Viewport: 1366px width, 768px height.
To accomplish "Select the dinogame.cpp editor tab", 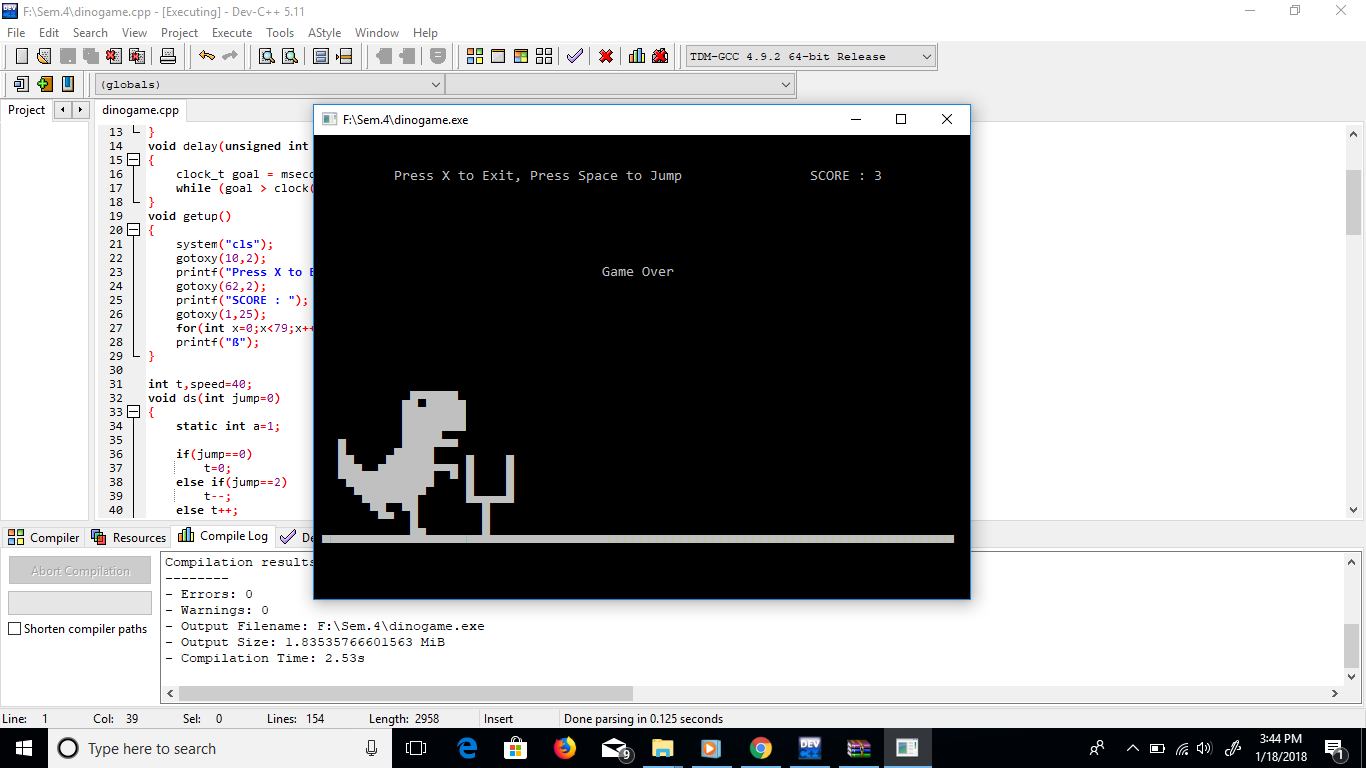I will tap(140, 110).
